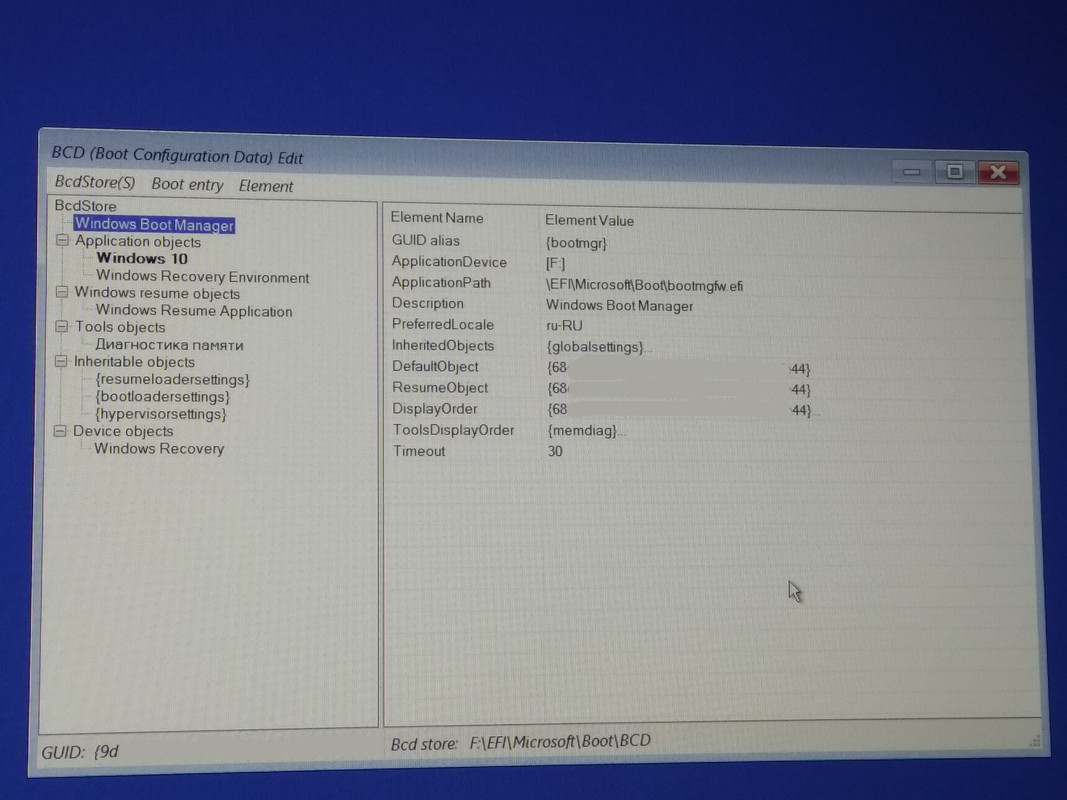Select the InheritedObjects element row
The image size is (1067, 800).
704,346
